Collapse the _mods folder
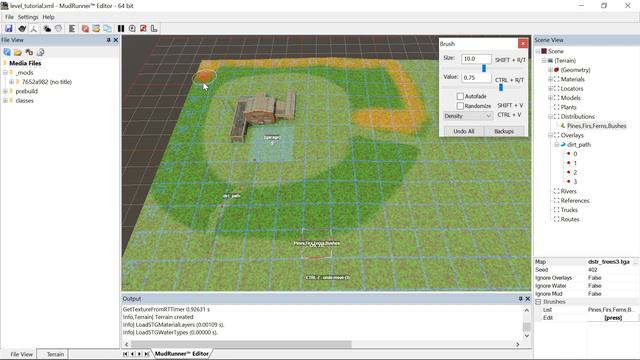Screen dimensions: 640x360 pos(5,73)
